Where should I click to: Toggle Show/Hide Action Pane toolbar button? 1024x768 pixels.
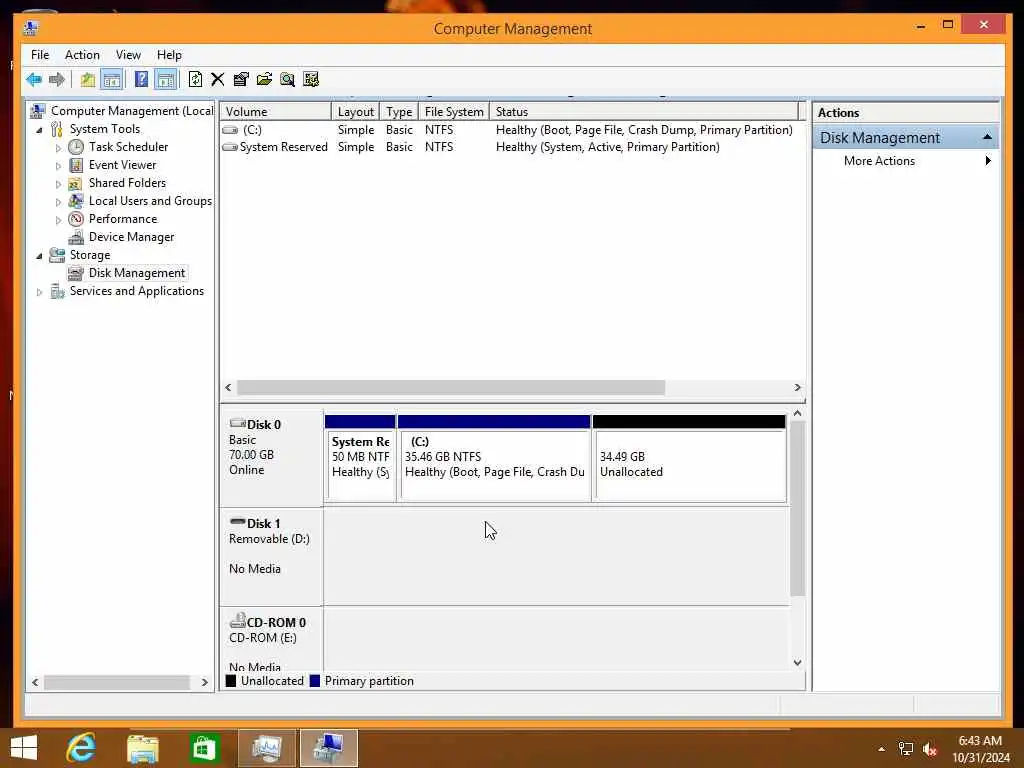coord(166,80)
